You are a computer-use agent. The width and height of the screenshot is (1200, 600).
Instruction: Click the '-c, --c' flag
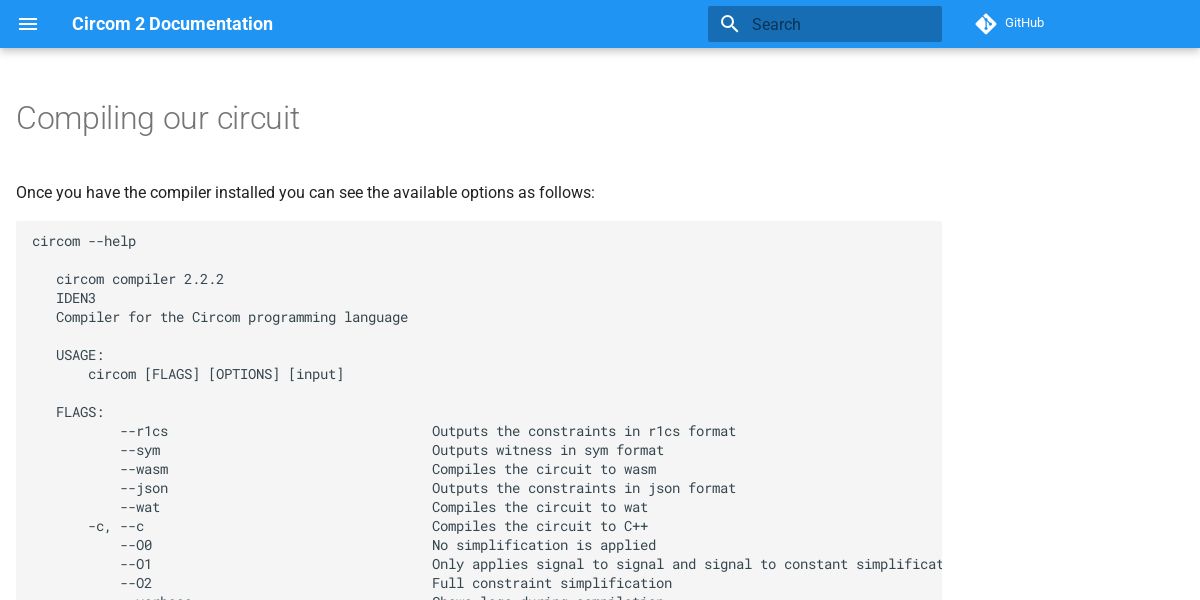click(116, 526)
